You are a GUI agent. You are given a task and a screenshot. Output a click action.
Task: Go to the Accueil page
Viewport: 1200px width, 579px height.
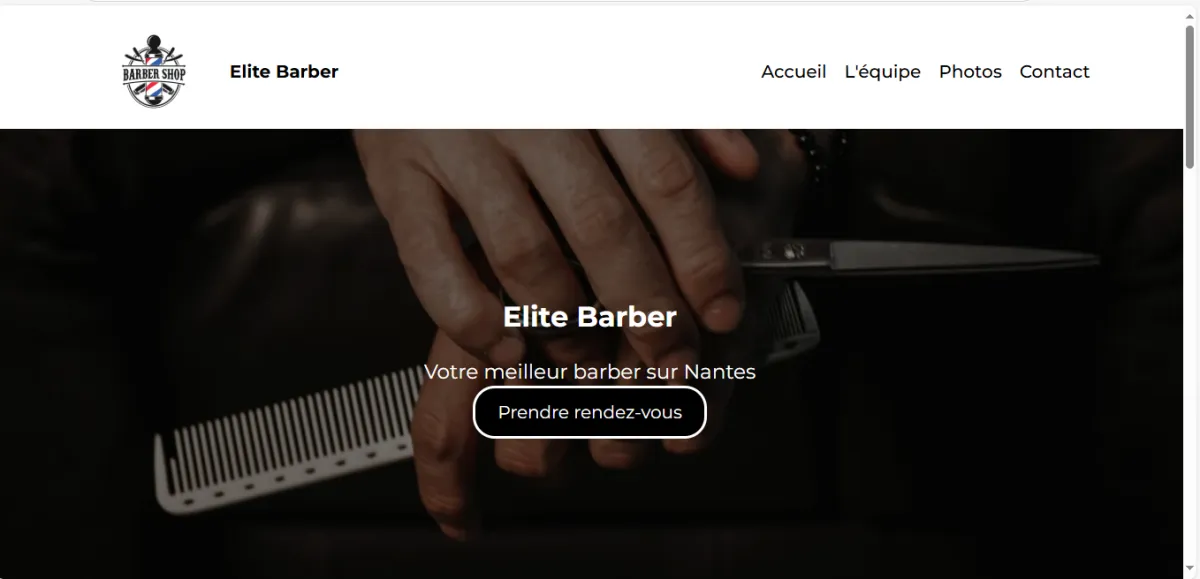[794, 72]
